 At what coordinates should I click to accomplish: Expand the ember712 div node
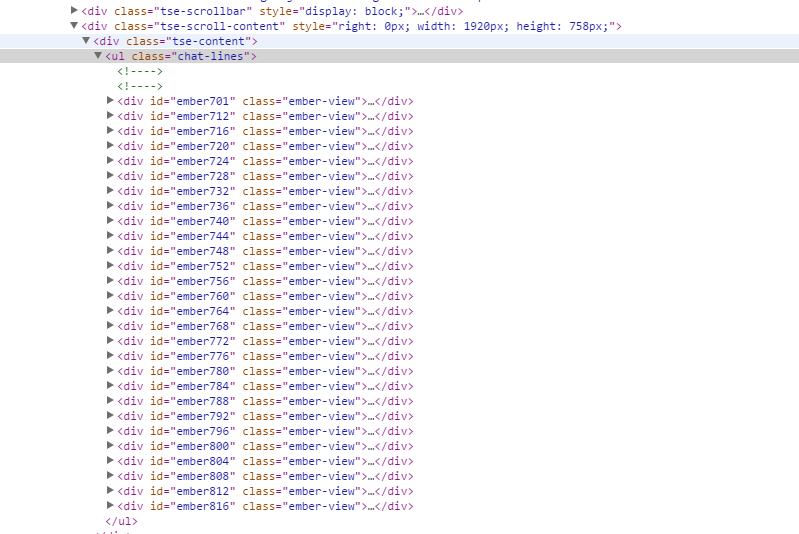coord(110,115)
